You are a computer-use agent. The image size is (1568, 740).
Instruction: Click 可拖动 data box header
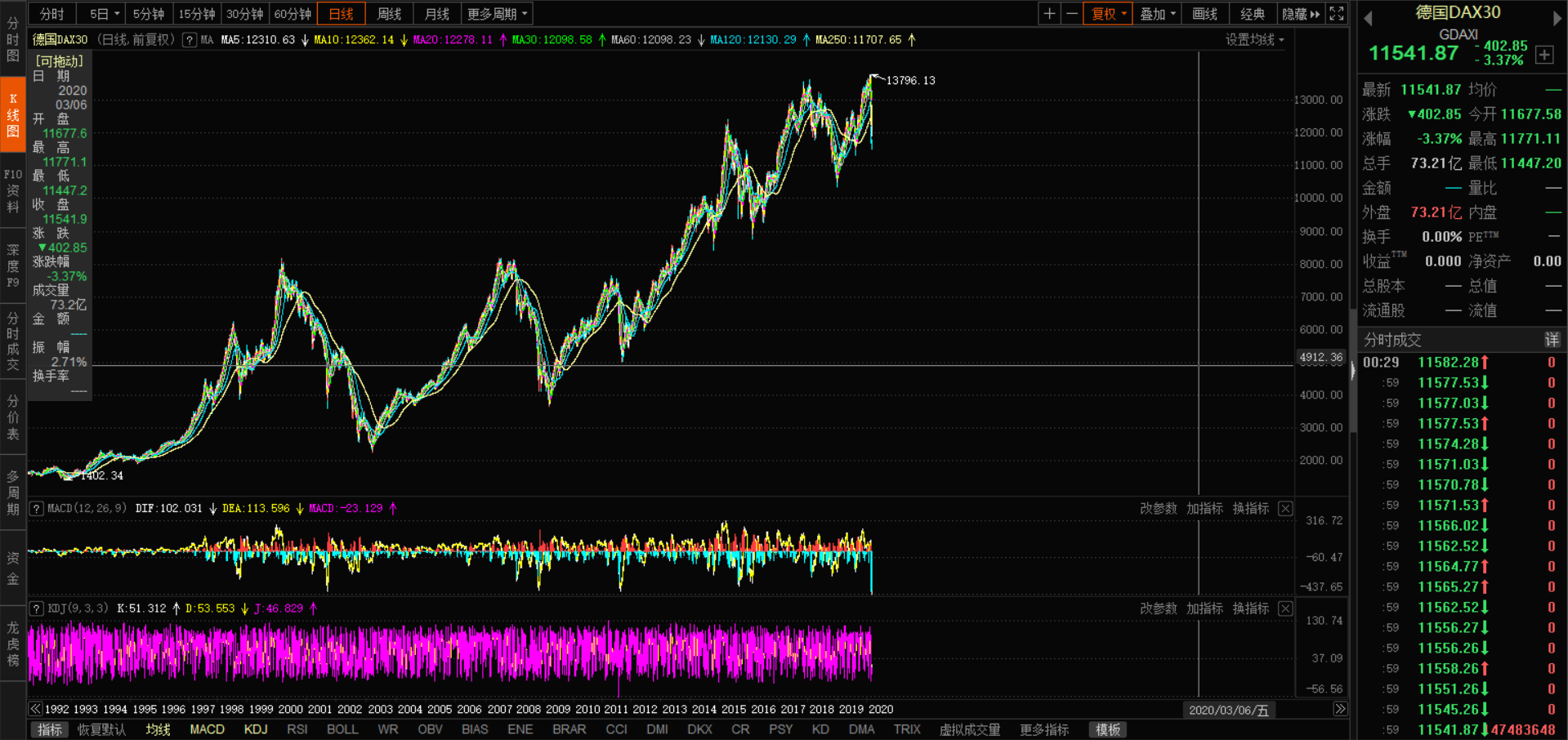click(x=60, y=61)
